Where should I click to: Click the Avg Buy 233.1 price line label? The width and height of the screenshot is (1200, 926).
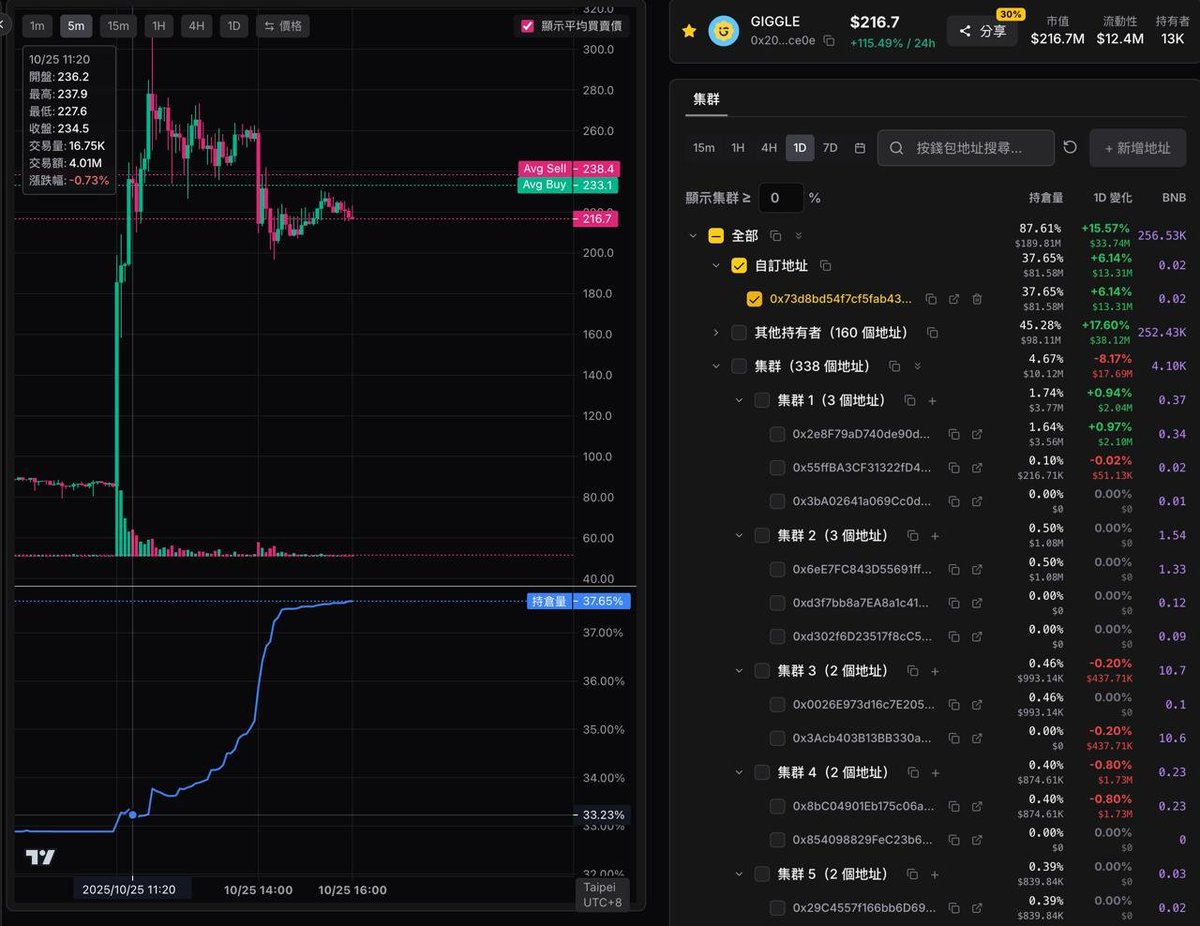568,185
